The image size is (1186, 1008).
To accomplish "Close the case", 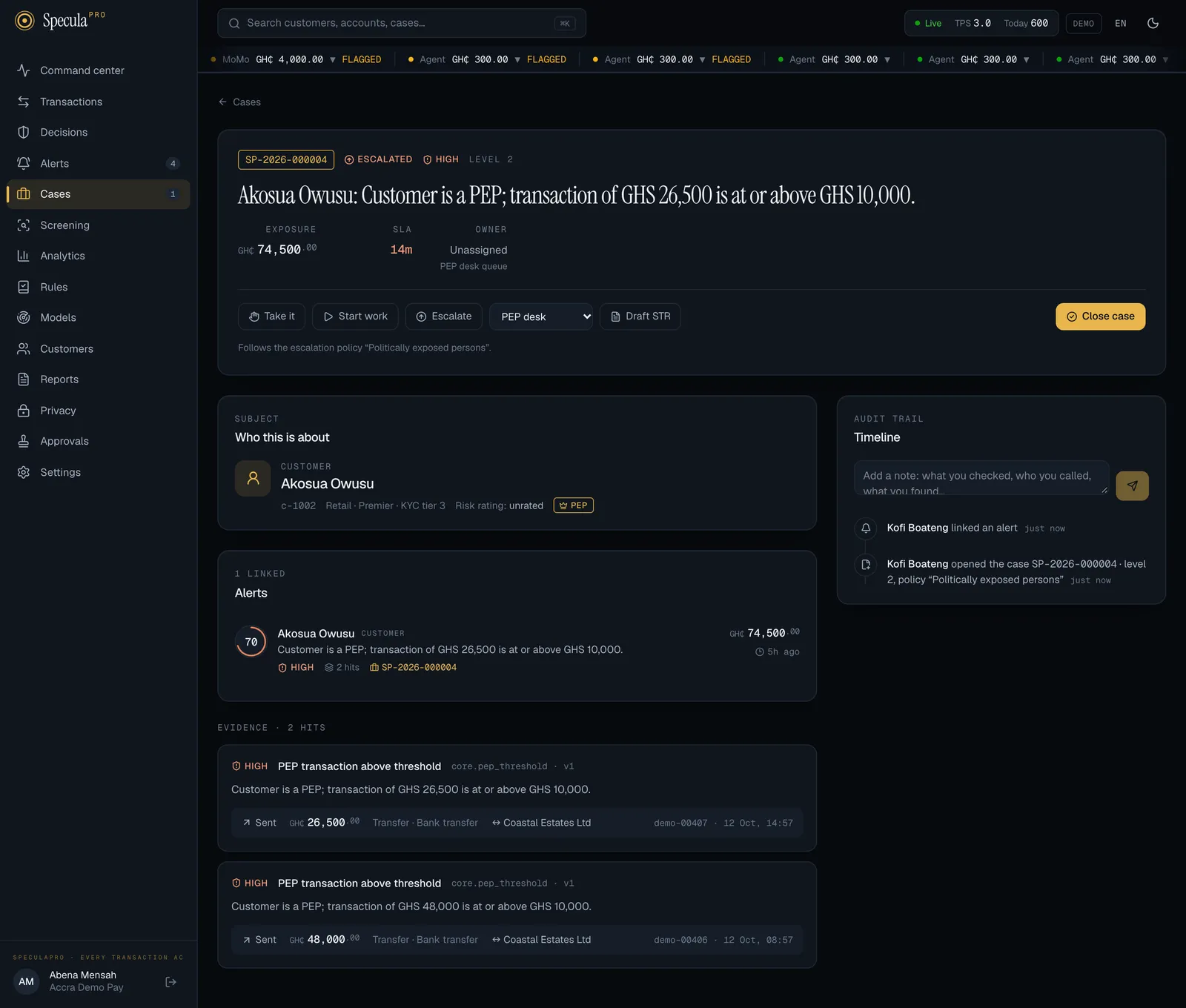I will (1100, 316).
